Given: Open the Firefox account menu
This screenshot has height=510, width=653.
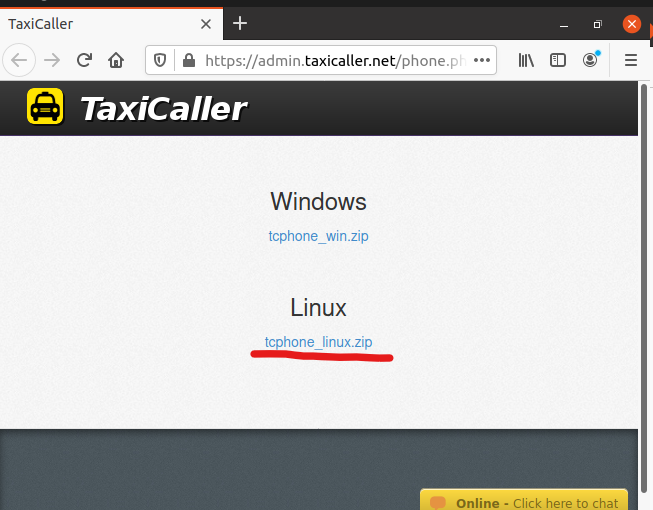Looking at the screenshot, I should [590, 60].
